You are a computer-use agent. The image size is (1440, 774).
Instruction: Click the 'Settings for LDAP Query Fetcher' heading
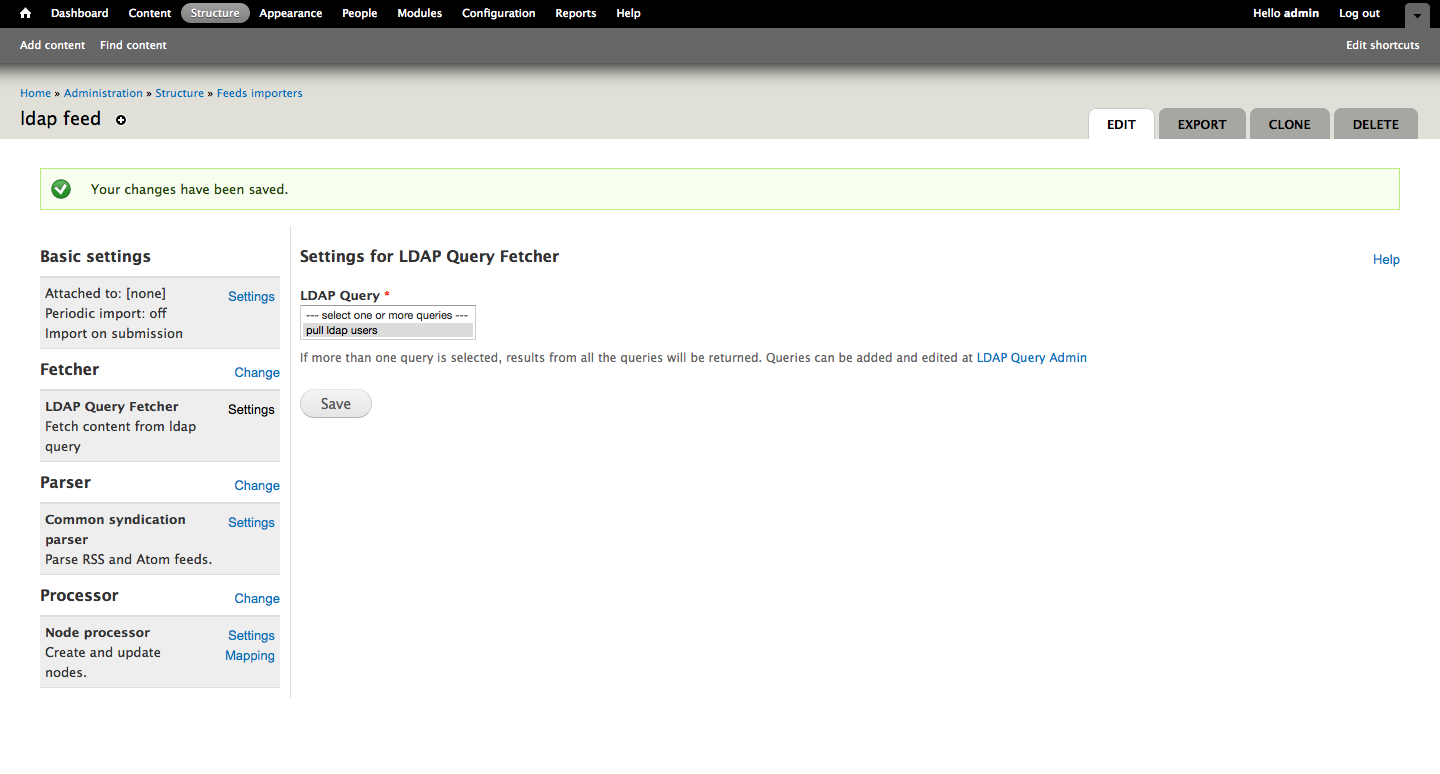pyautogui.click(x=429, y=256)
